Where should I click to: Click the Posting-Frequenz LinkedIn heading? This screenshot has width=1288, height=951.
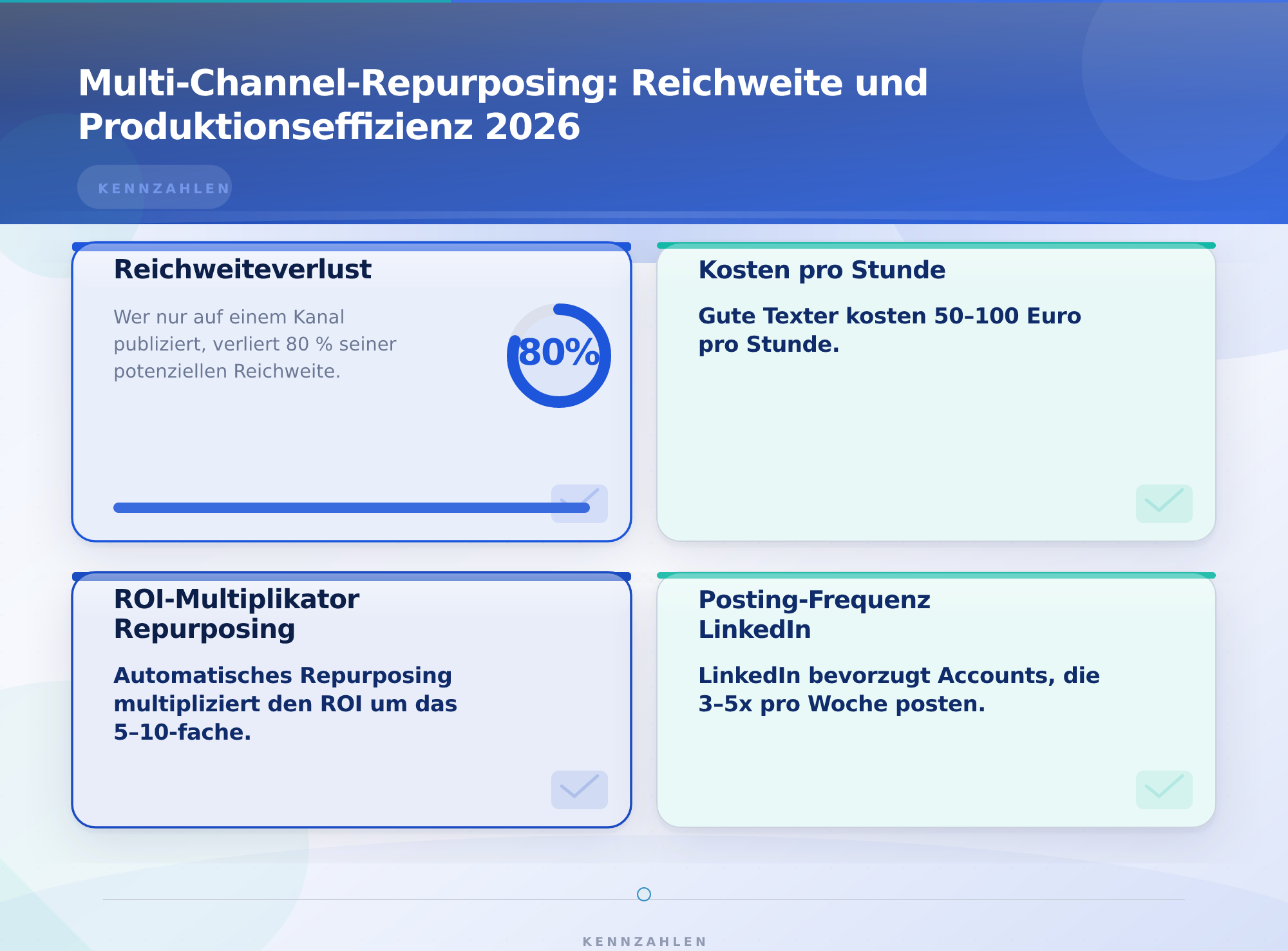(x=814, y=614)
